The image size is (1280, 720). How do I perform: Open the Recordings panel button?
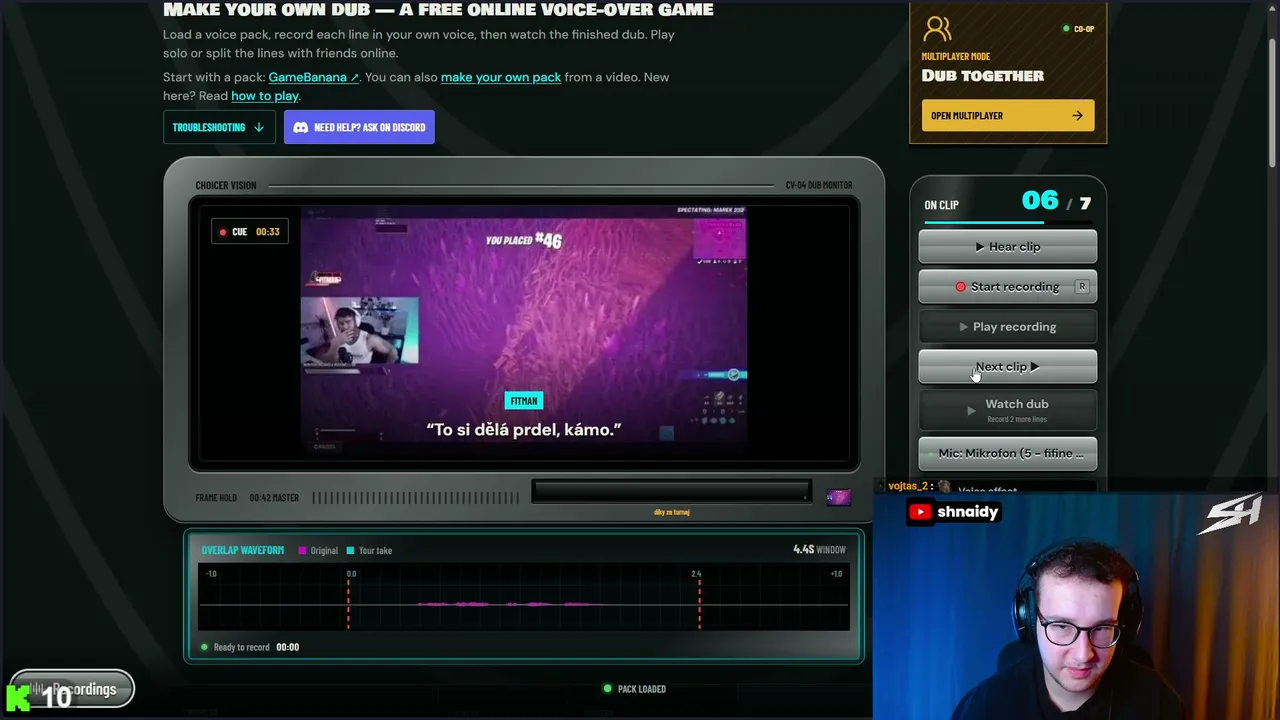[x=72, y=689]
